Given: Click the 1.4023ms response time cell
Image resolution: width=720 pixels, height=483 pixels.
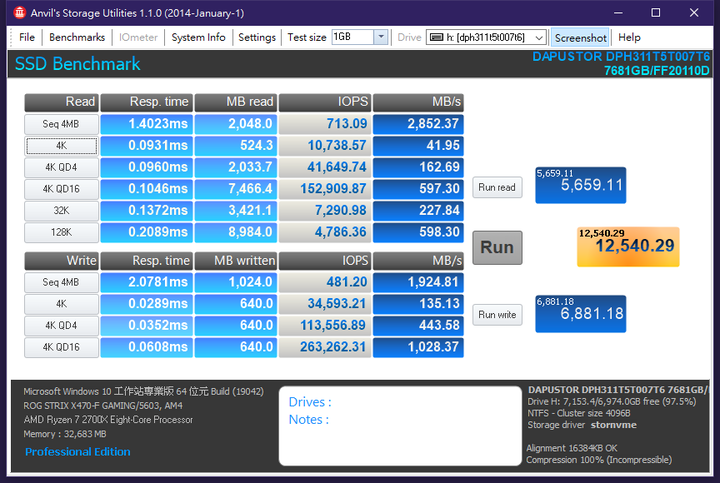Looking at the screenshot, I should click(x=146, y=124).
